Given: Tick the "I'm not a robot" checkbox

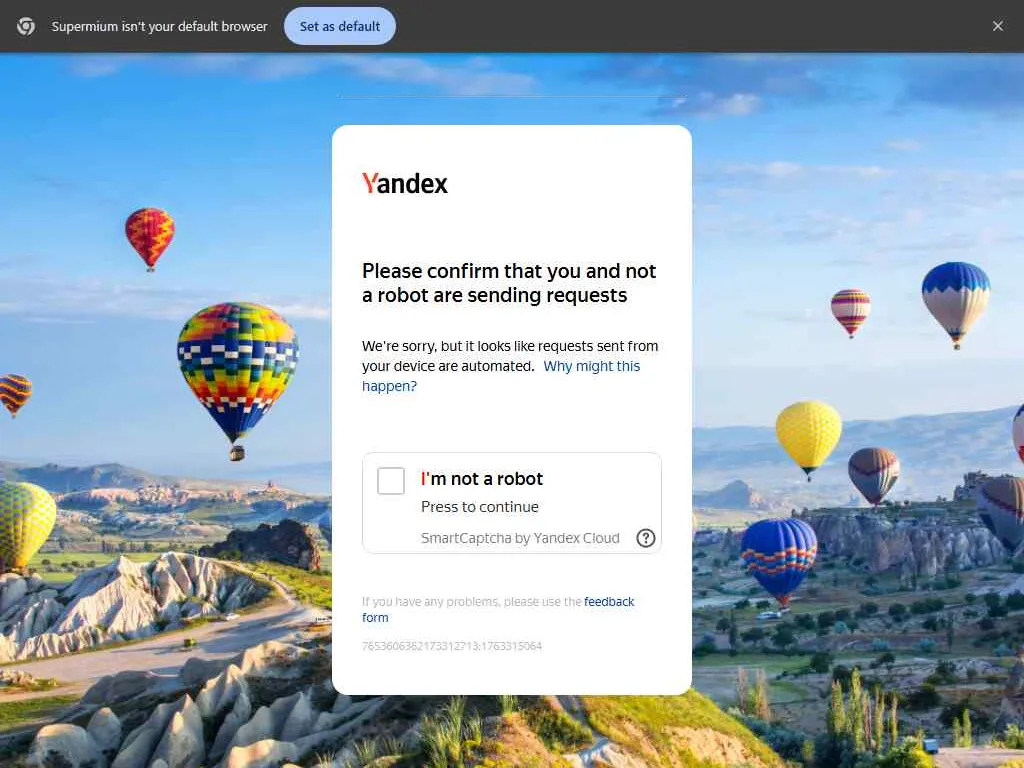Looking at the screenshot, I should tap(391, 481).
